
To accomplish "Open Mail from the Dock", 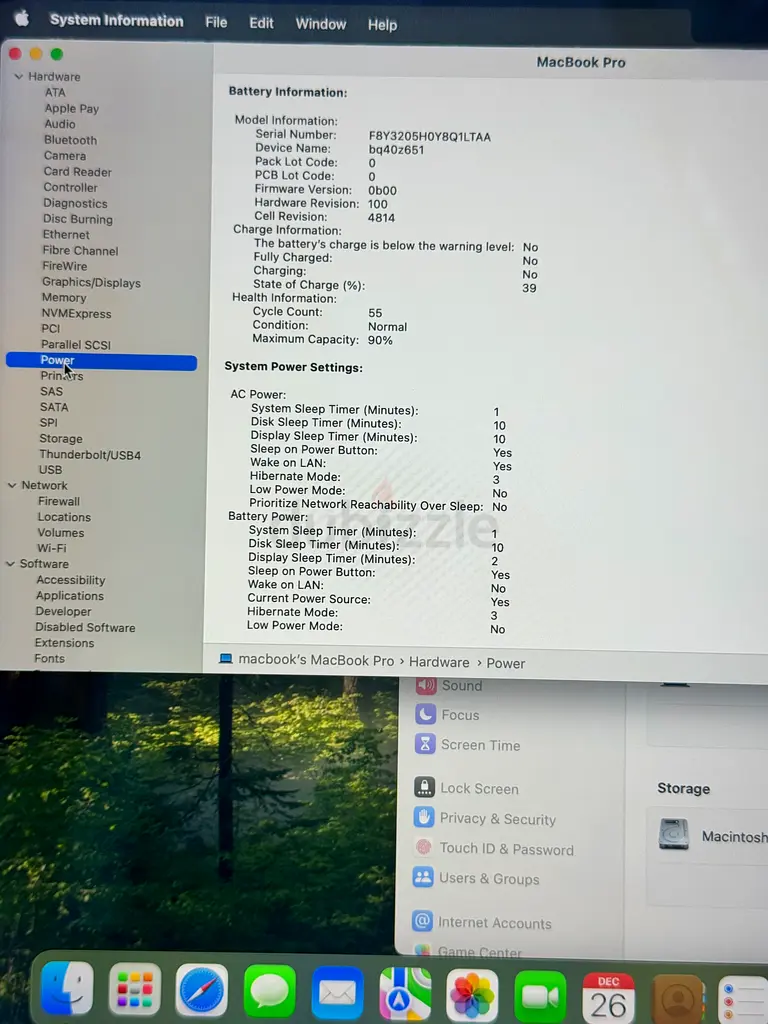I will [337, 993].
